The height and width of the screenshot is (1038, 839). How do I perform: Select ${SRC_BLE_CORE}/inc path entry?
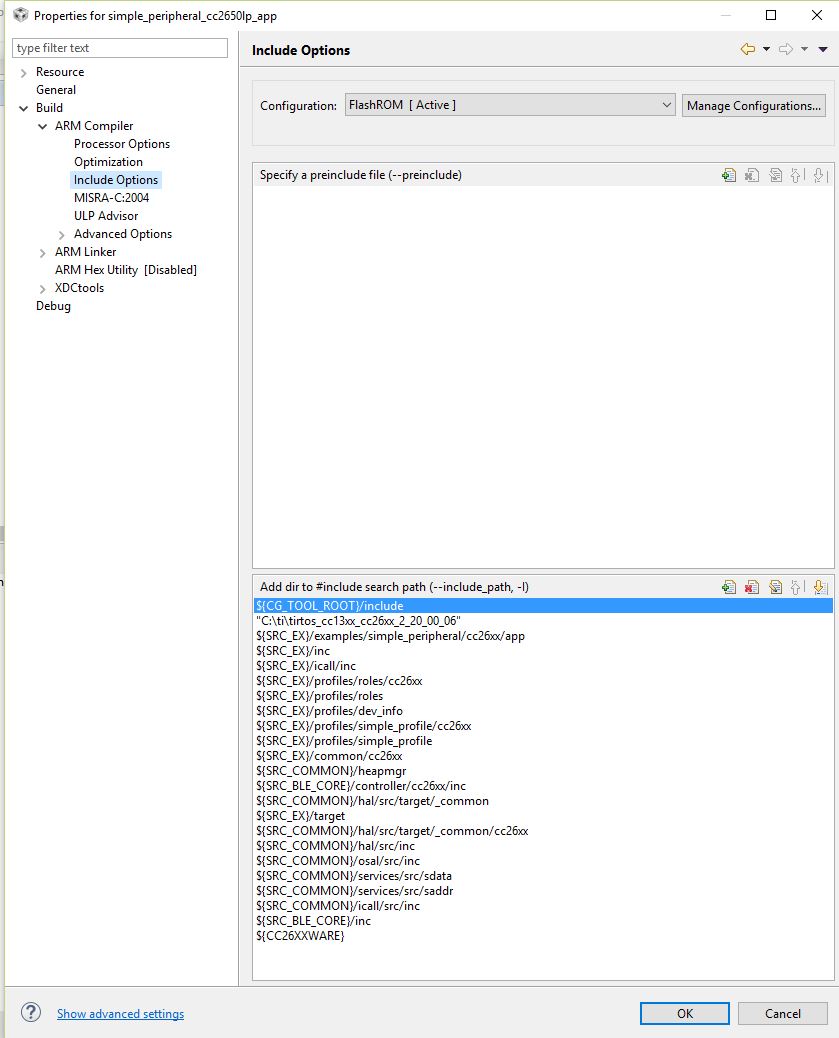point(313,921)
